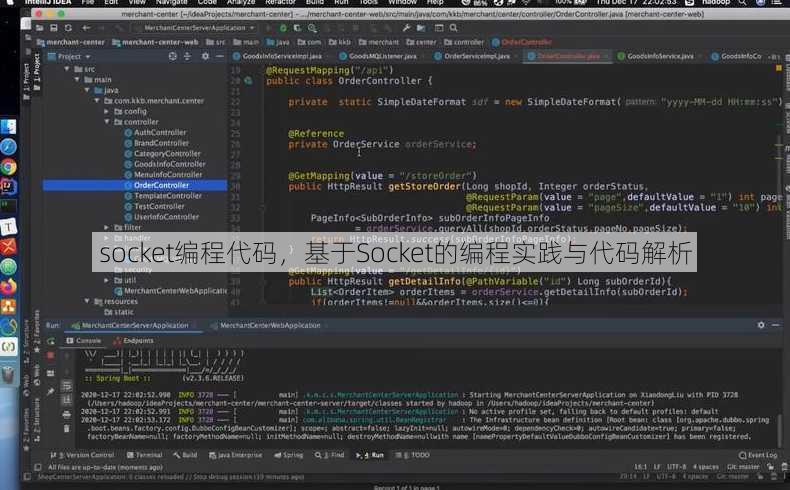
Task: Open Spring tool window
Action: 289,455
